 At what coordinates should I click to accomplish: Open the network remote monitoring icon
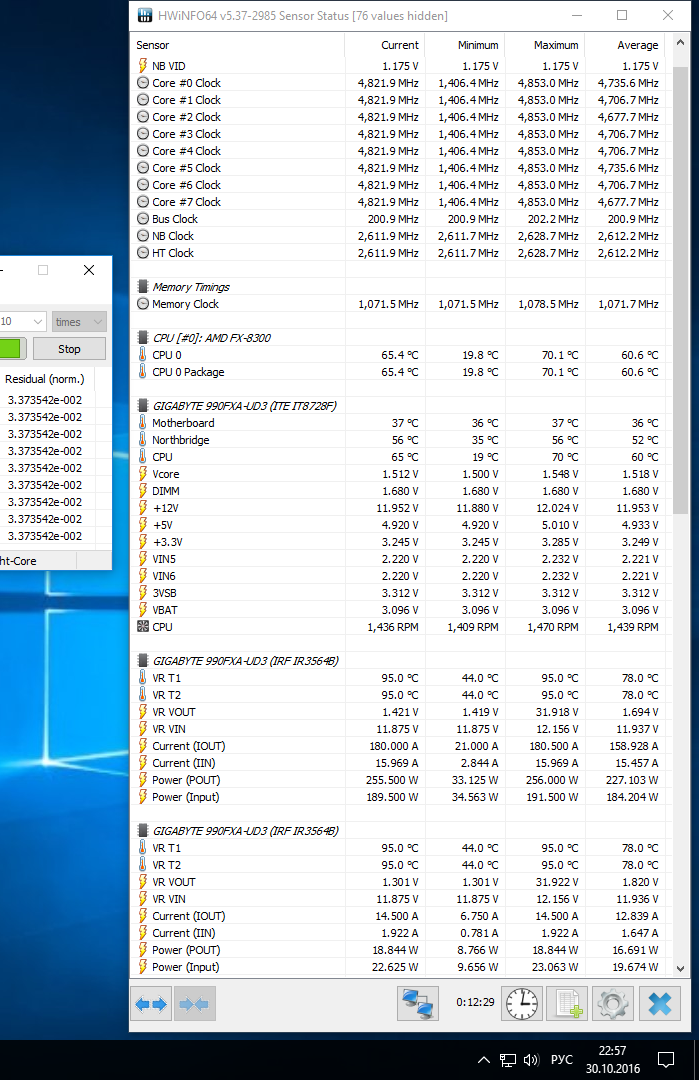pyautogui.click(x=418, y=1004)
